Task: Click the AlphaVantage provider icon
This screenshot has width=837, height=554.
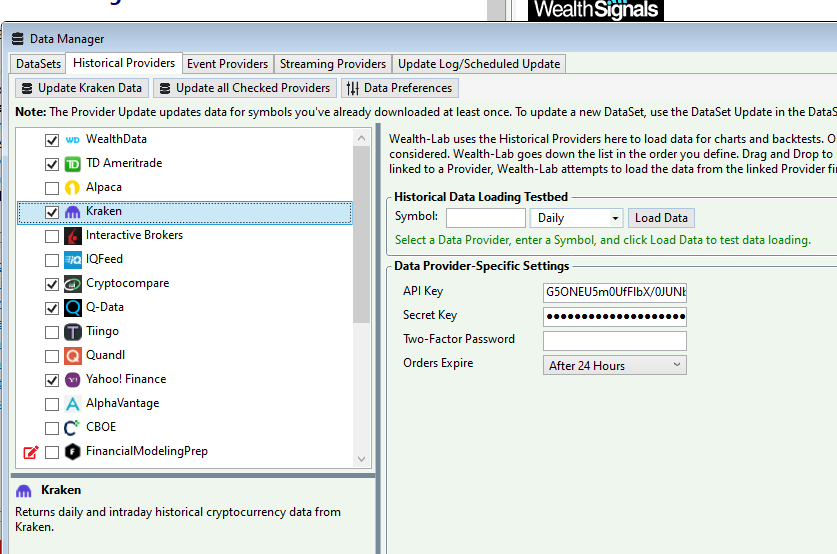Action: [x=73, y=404]
